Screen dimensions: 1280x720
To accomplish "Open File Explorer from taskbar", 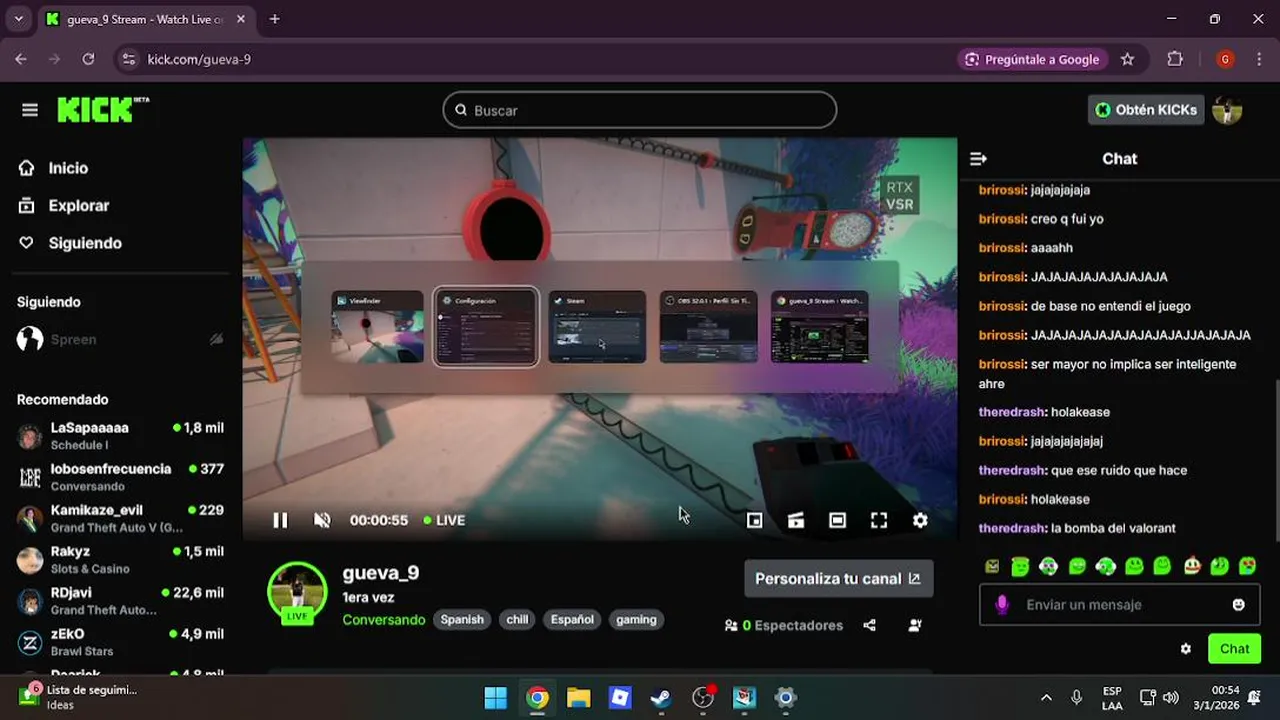I will point(578,698).
